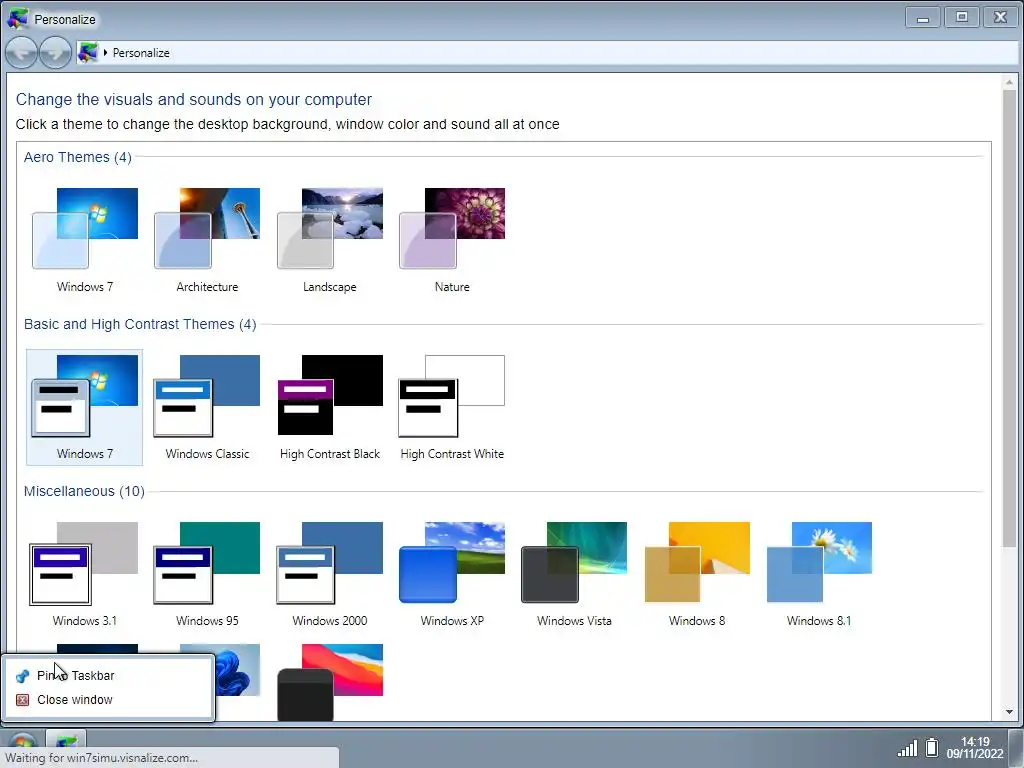The height and width of the screenshot is (768, 1024).
Task: Maximize the Personalize window
Action: tap(962, 18)
